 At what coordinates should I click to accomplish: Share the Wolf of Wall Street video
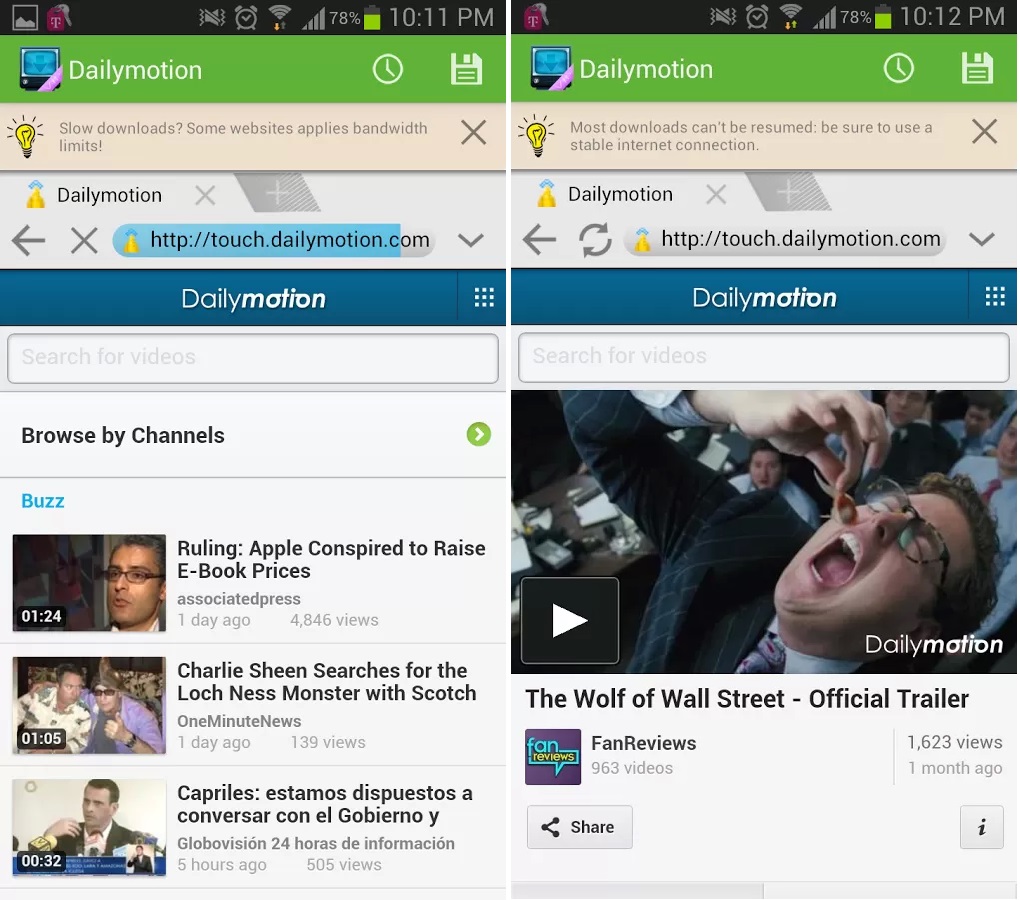[579, 827]
